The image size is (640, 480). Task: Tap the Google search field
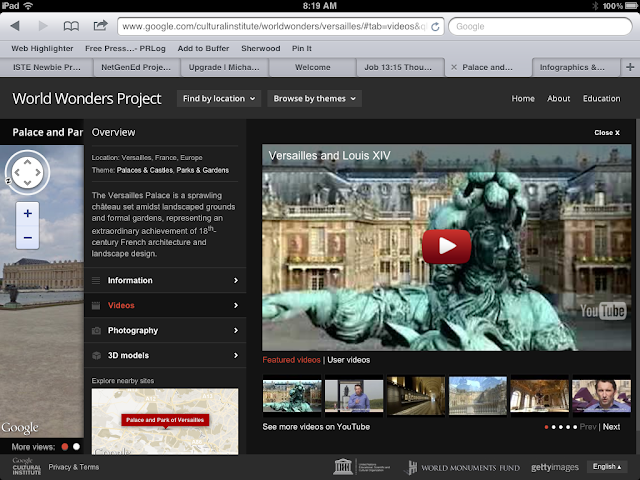(540, 27)
